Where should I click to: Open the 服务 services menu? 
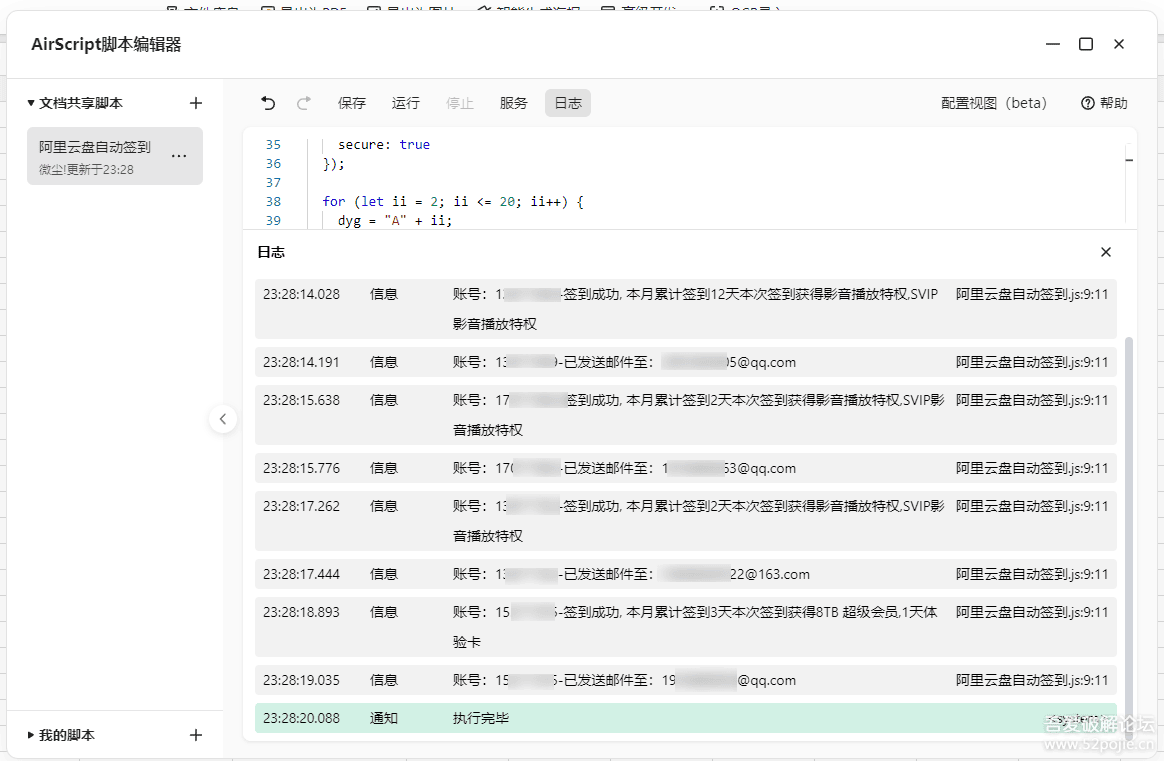514,103
